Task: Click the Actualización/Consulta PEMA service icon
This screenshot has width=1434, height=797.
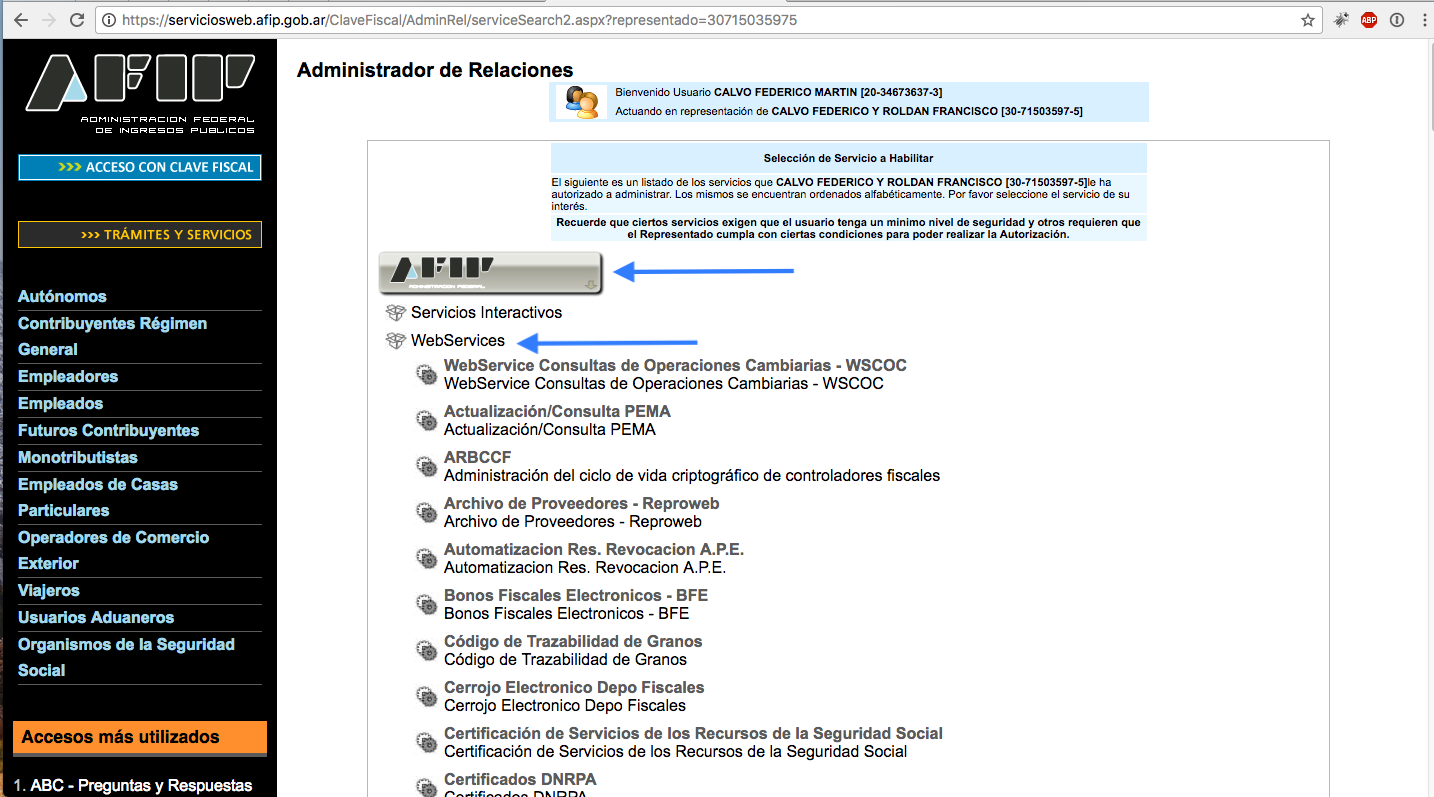Action: [426, 419]
